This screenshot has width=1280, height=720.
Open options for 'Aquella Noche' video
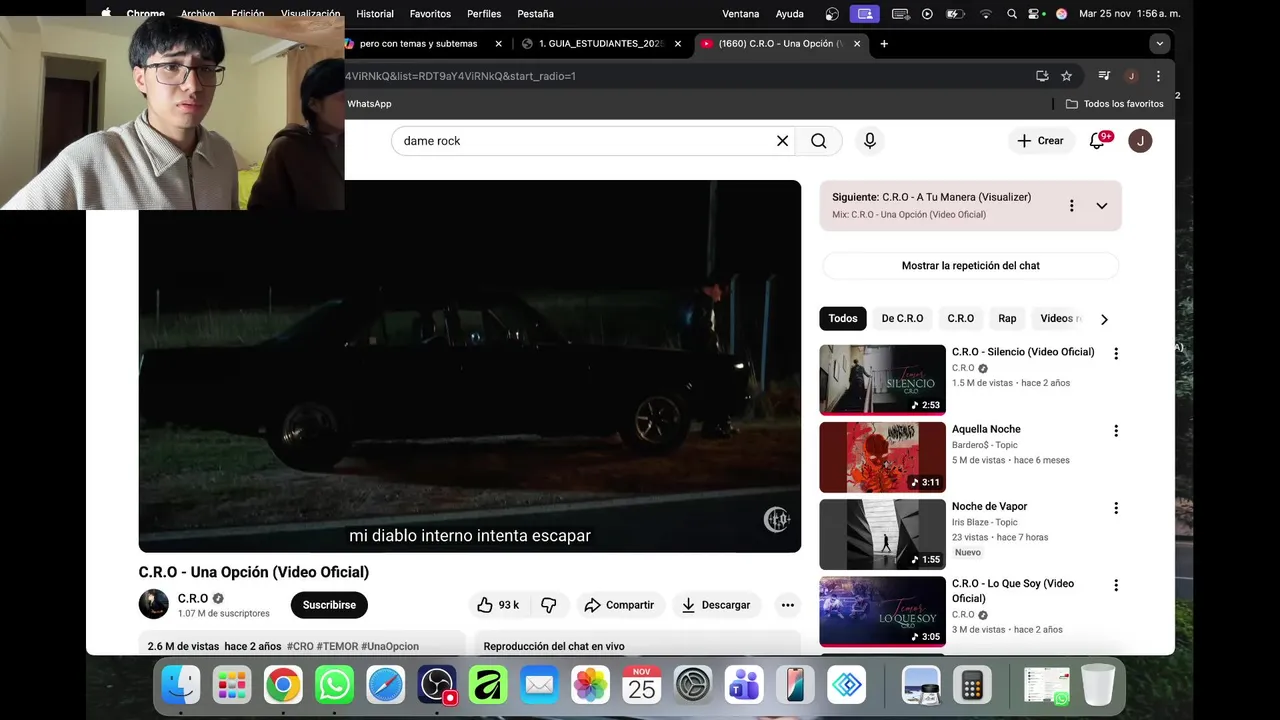click(x=1116, y=431)
